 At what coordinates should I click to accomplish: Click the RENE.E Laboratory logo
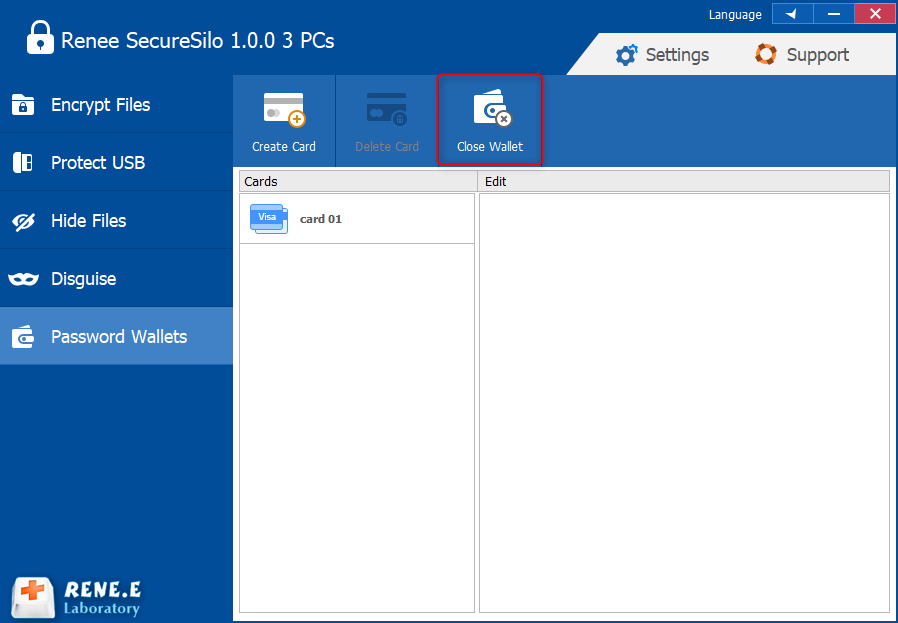(76, 597)
